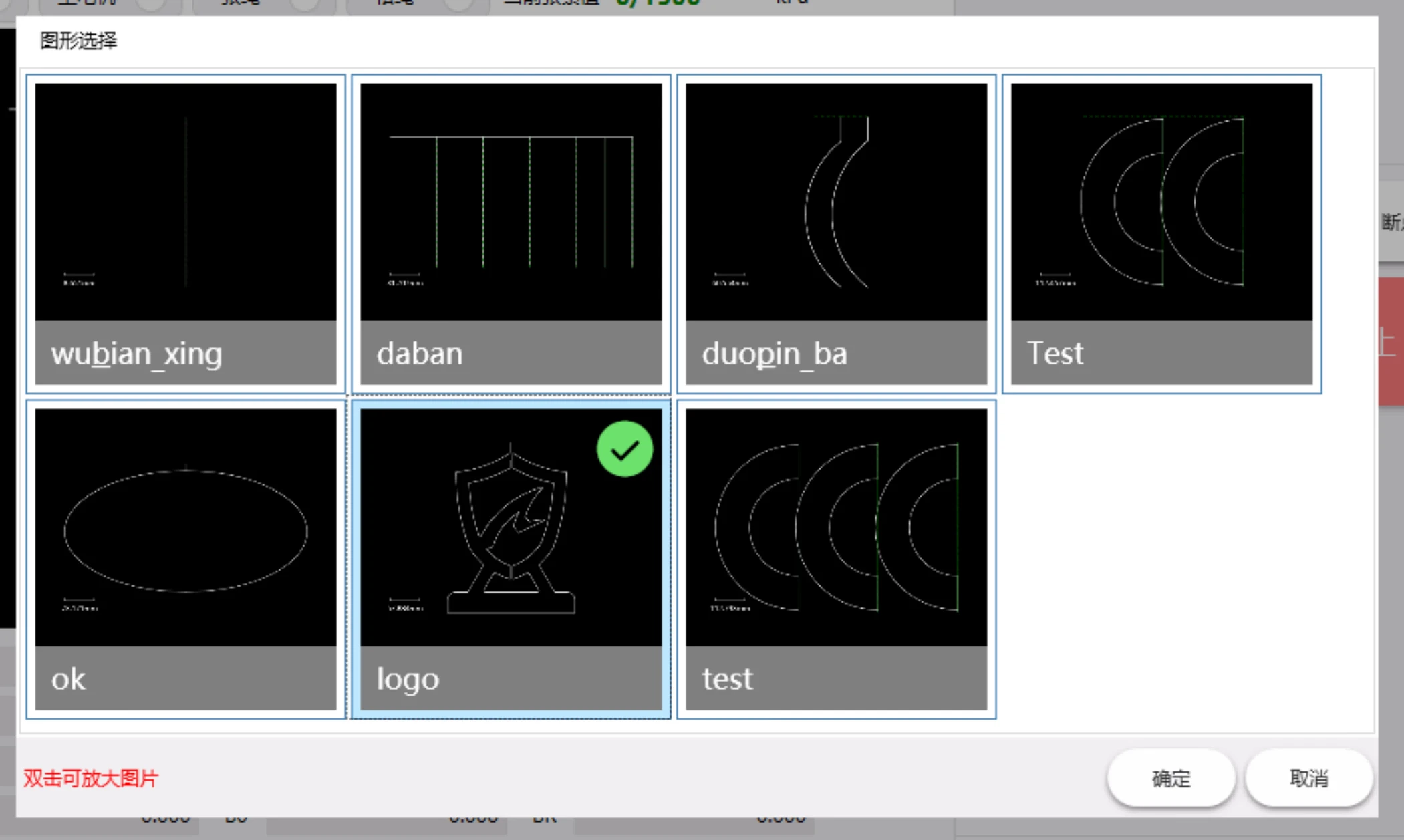Select the wubian_xing shape thumbnail
Screen dimensions: 1404x840
[186, 202]
